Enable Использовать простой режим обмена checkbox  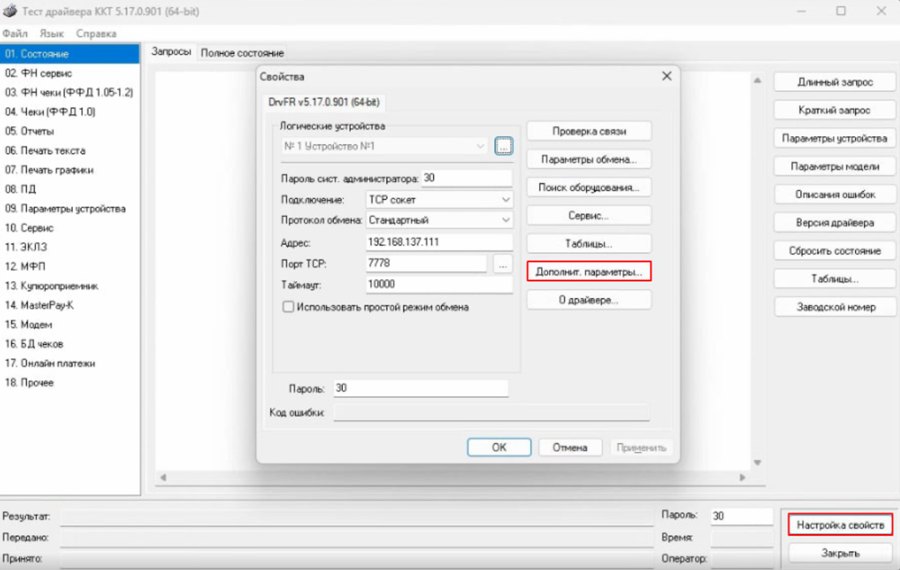coord(288,307)
